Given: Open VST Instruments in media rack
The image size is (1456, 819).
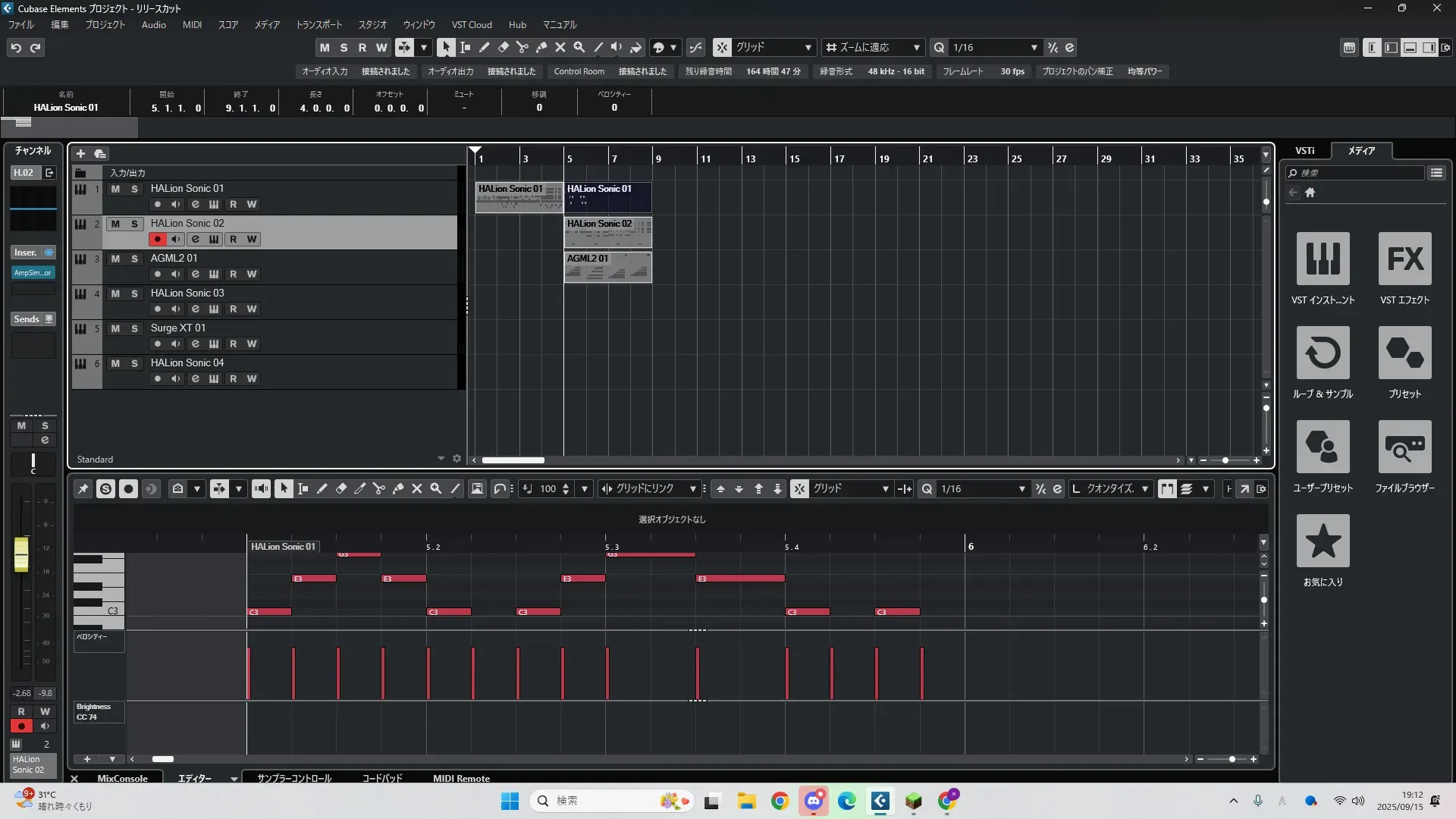Looking at the screenshot, I should click(x=1323, y=259).
